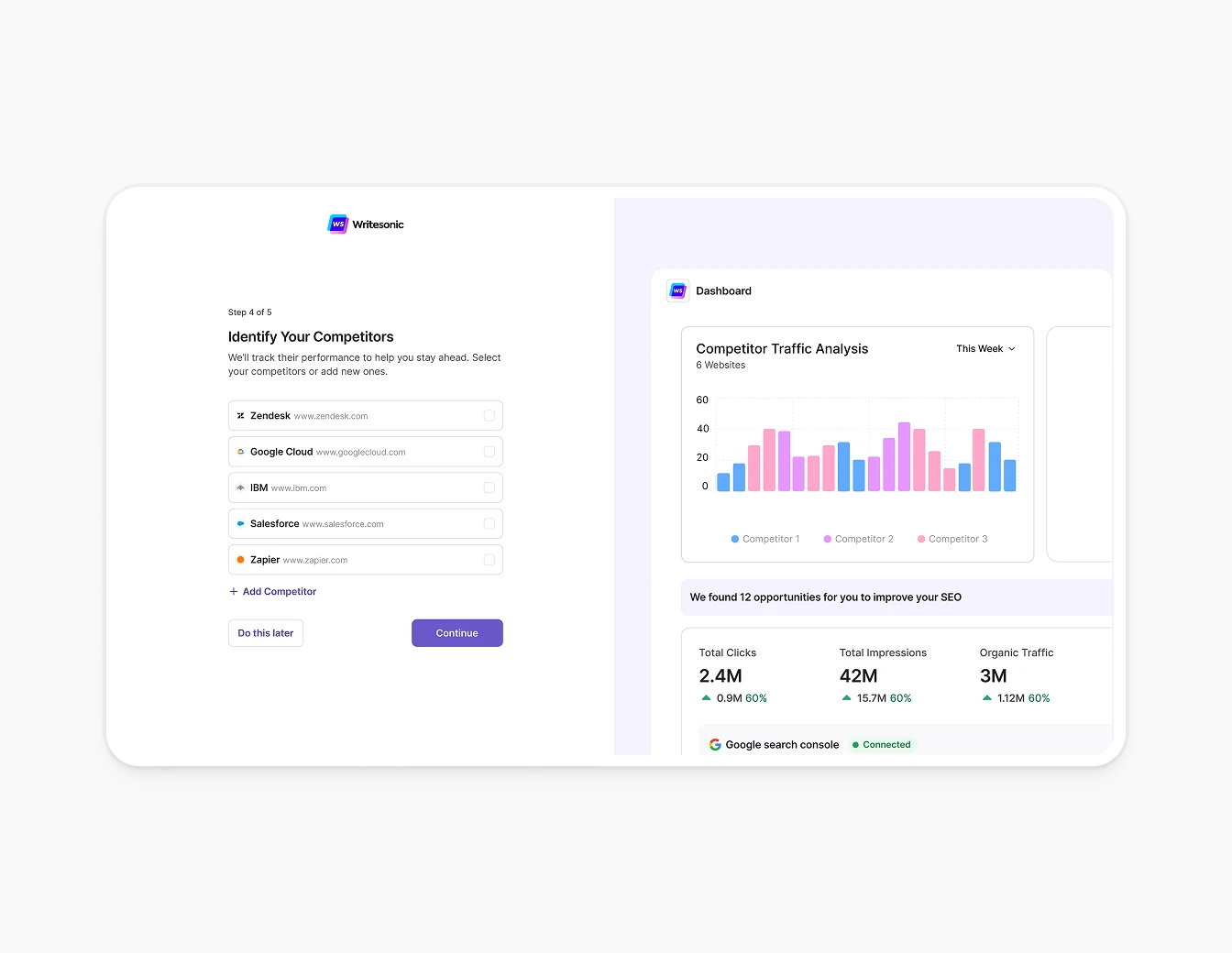Click the WS icon beside Dashboard title
The width and height of the screenshot is (1232, 953).
tap(677, 290)
